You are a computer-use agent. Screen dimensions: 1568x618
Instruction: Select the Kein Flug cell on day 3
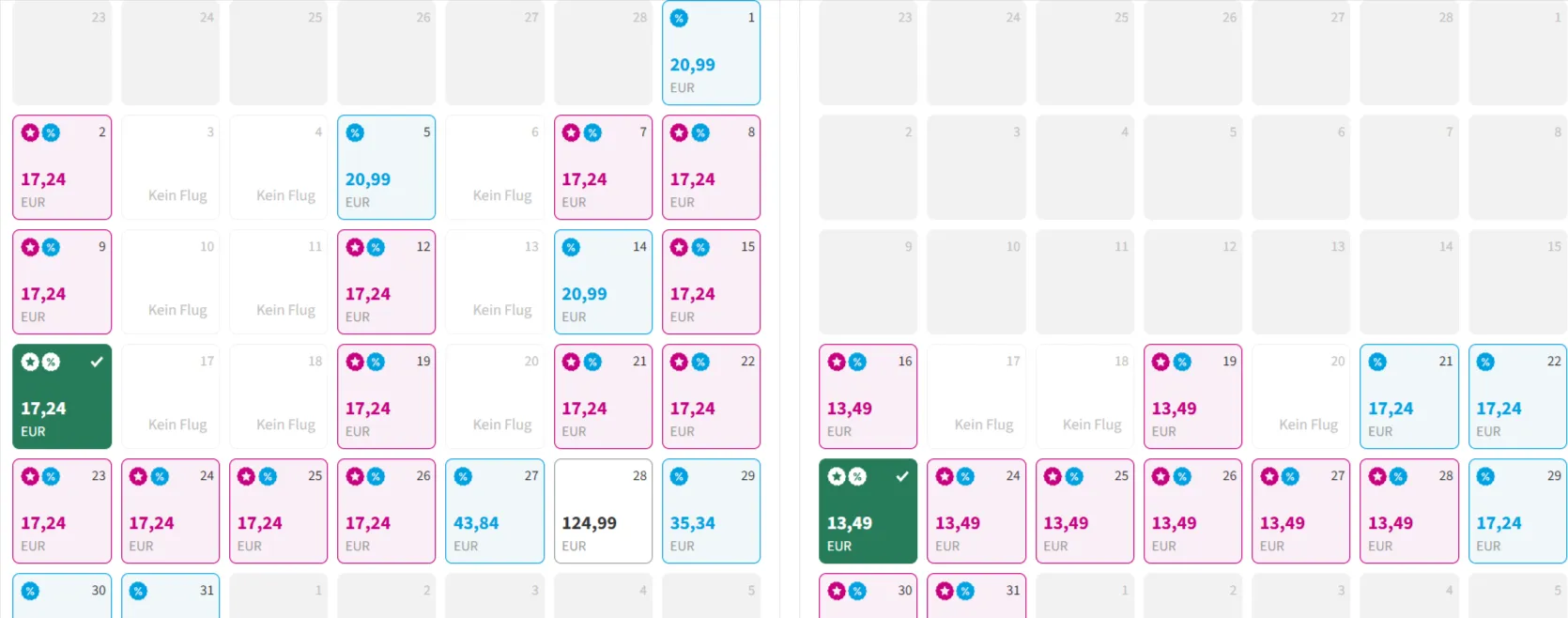(170, 167)
